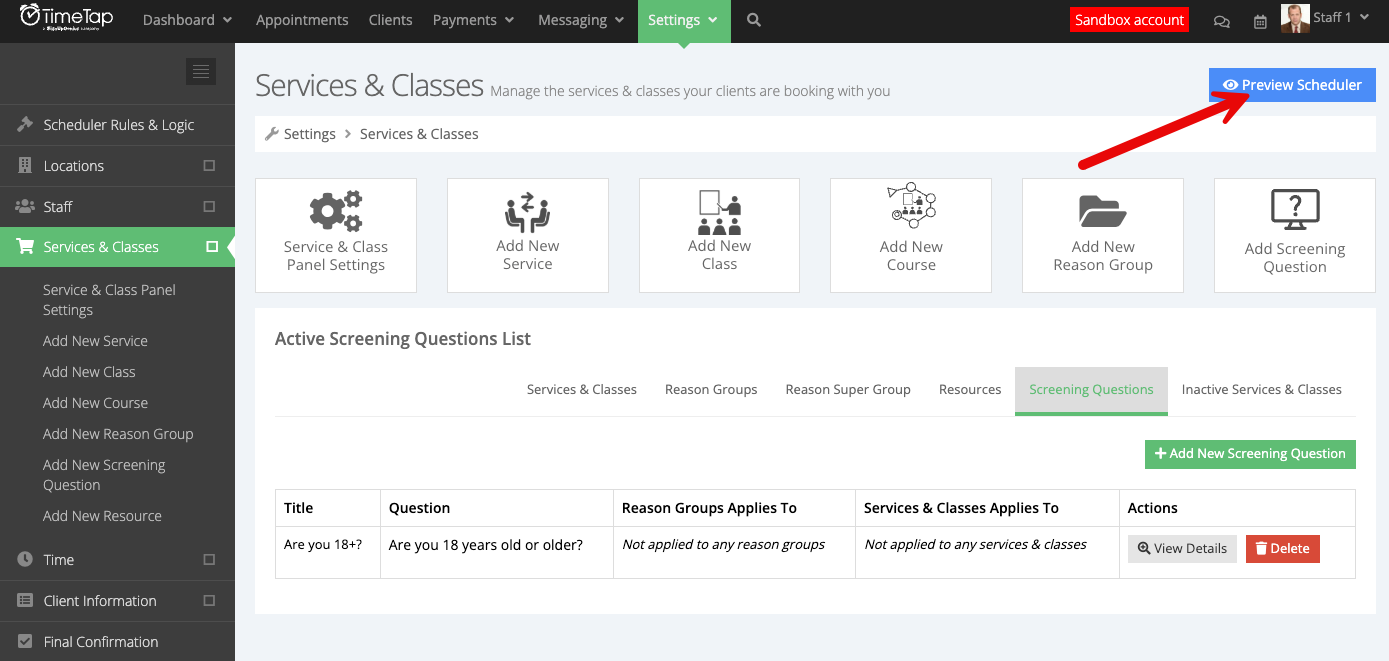1389x661 pixels.
Task: Collapse the sidebar with hamburger icon
Action: click(201, 71)
